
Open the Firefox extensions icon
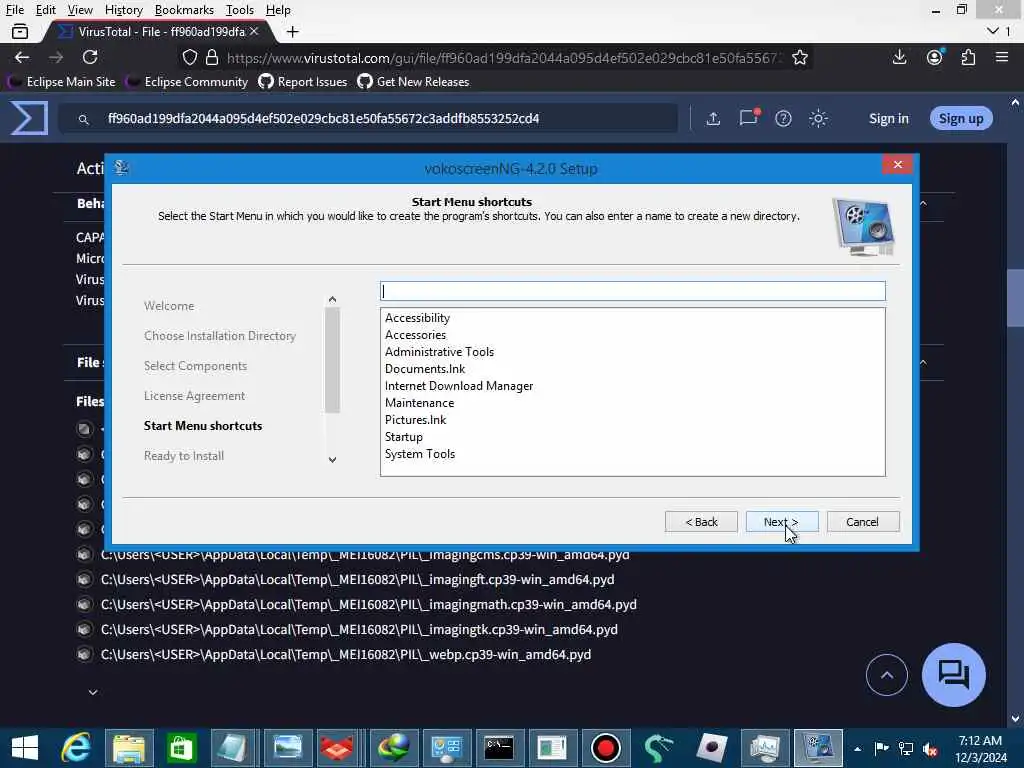click(968, 57)
